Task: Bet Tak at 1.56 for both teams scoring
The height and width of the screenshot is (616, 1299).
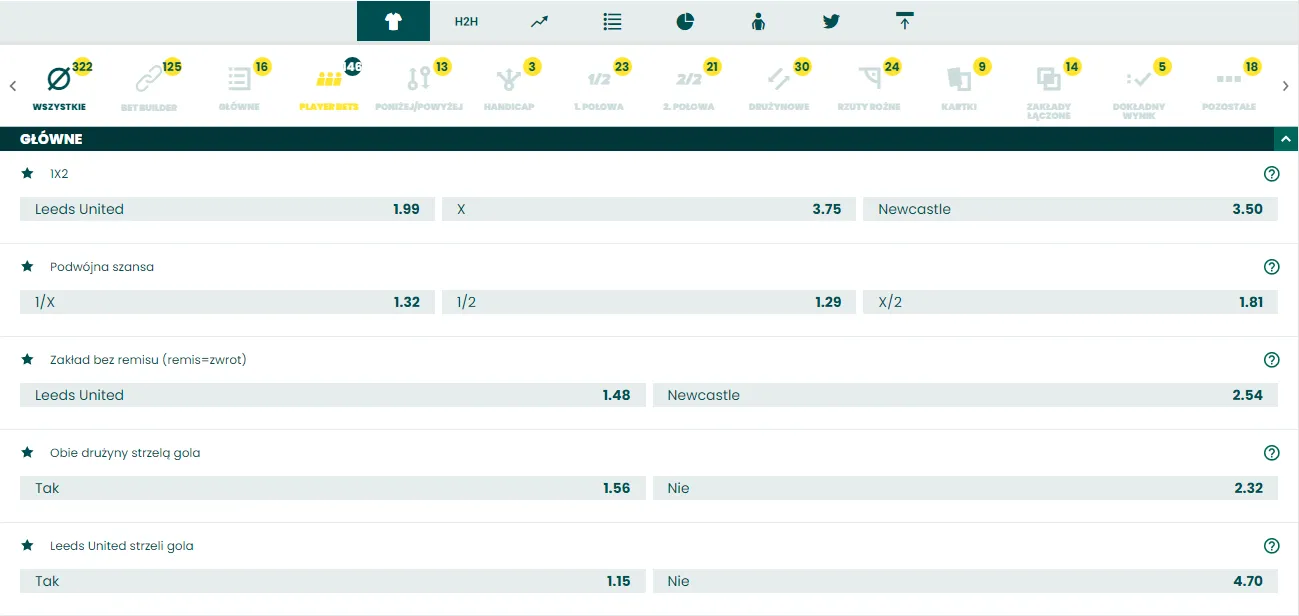Action: pyautogui.click(x=330, y=488)
